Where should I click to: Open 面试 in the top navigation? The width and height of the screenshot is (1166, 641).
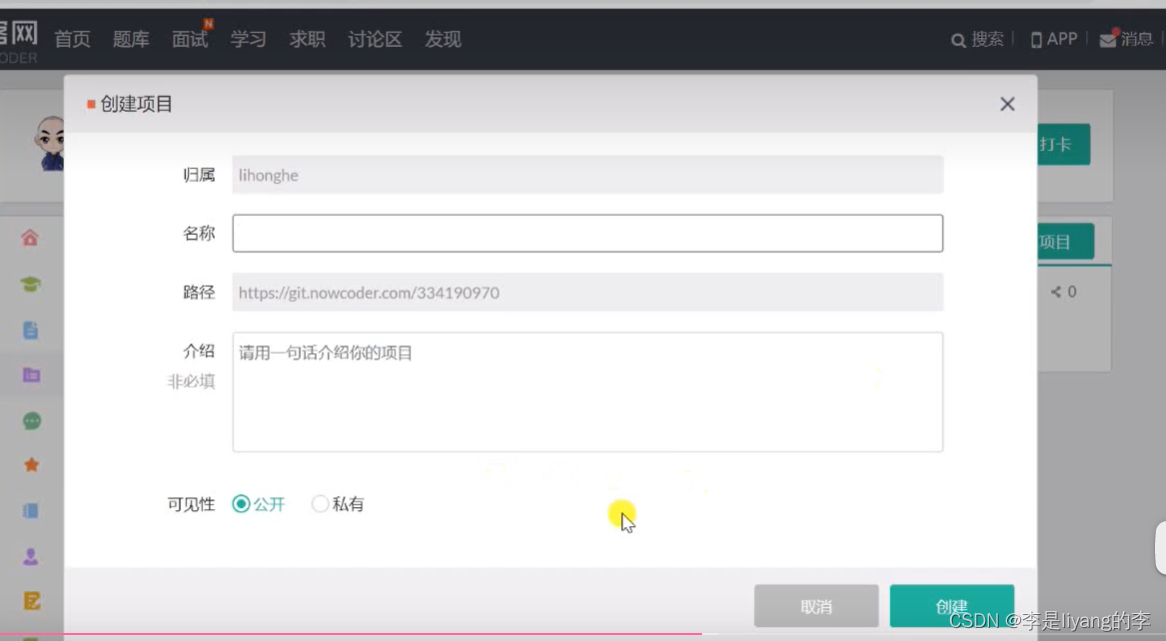[x=190, y=39]
